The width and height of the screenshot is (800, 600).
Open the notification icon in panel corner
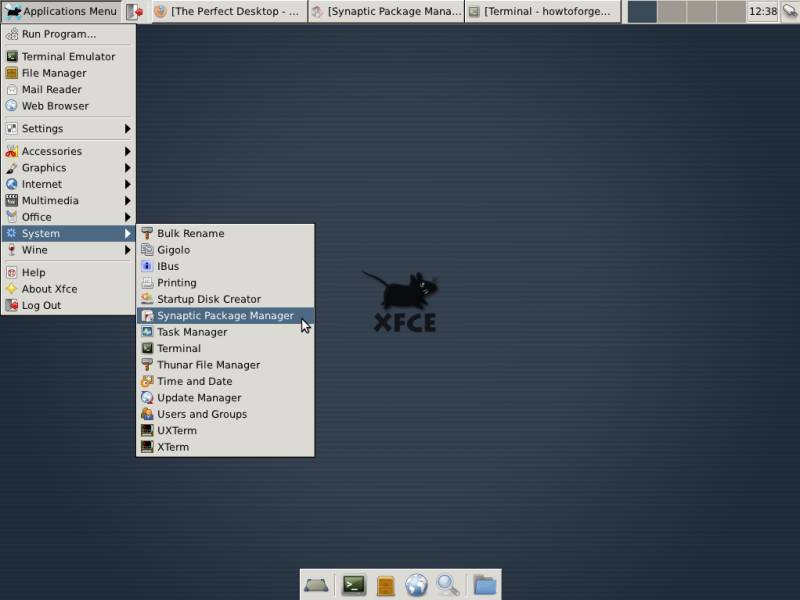coord(790,11)
